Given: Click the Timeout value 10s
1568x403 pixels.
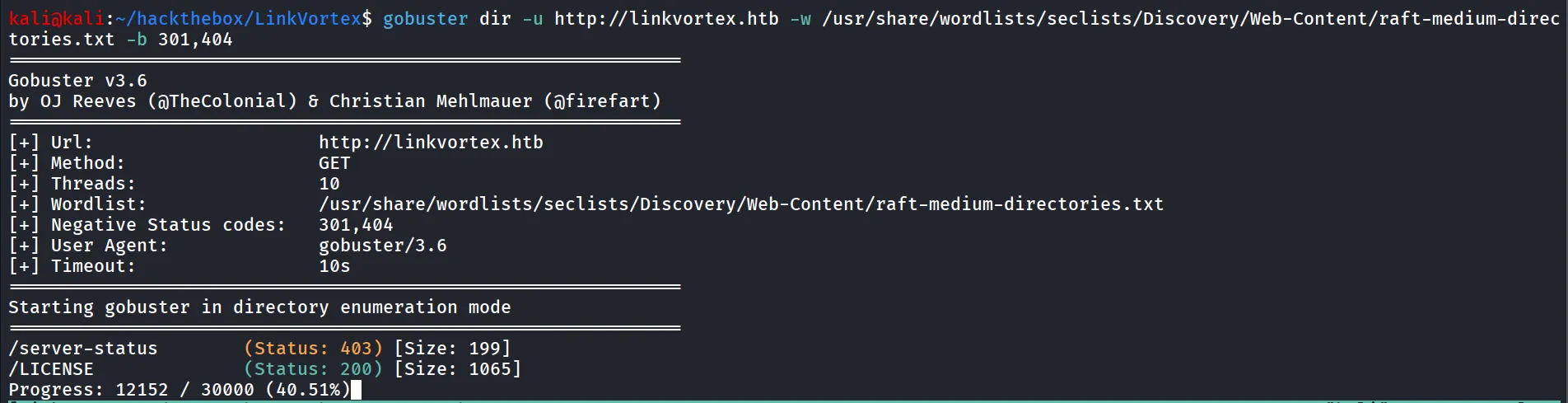Looking at the screenshot, I should point(334,266).
